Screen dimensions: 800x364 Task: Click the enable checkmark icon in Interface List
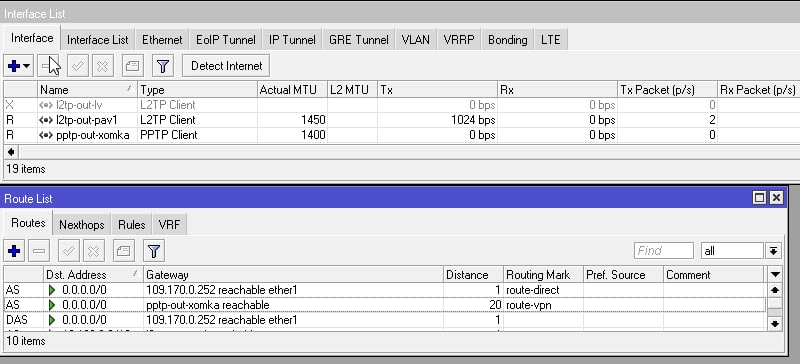coord(79,66)
